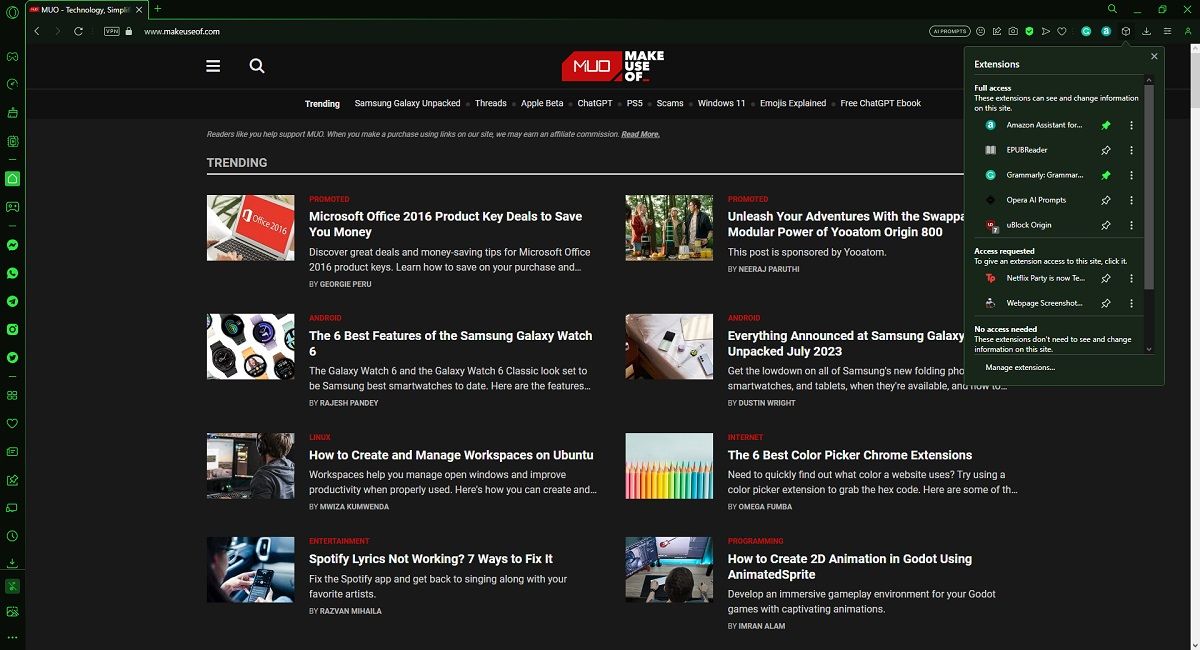
Task: Open WhatsApp from the sidebar
Action: [x=12, y=272]
